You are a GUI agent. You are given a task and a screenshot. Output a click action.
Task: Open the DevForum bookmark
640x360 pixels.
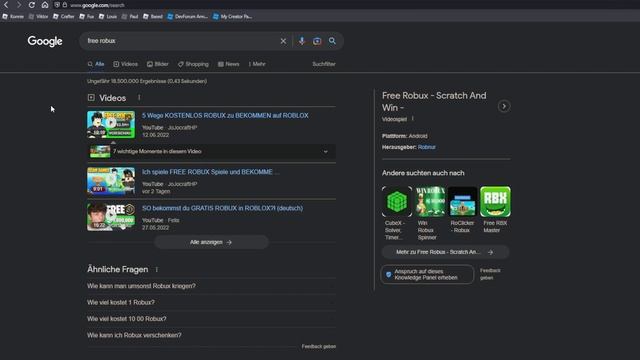click(x=187, y=17)
